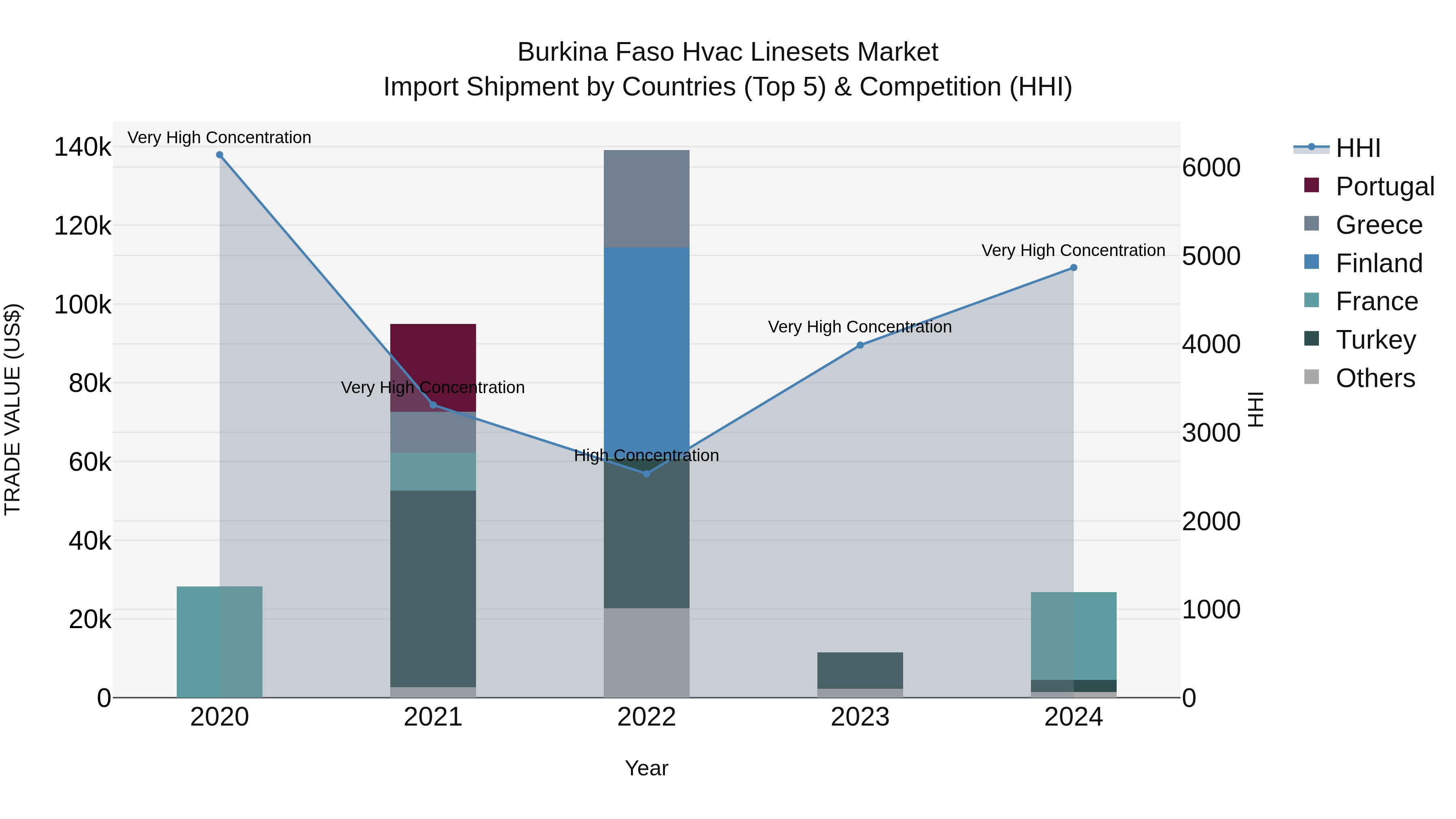Select the 2024 HHI data point
Screen dimensions: 1456x819
[1073, 268]
